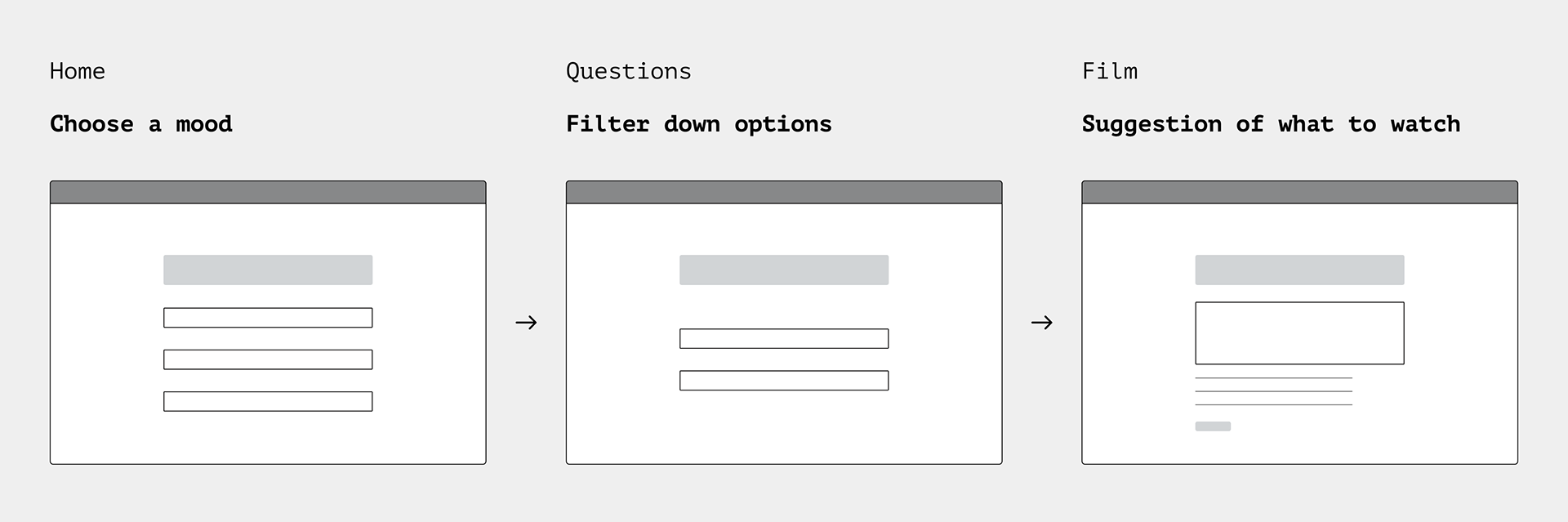Click the arrow between Home and Questions

tap(526, 323)
